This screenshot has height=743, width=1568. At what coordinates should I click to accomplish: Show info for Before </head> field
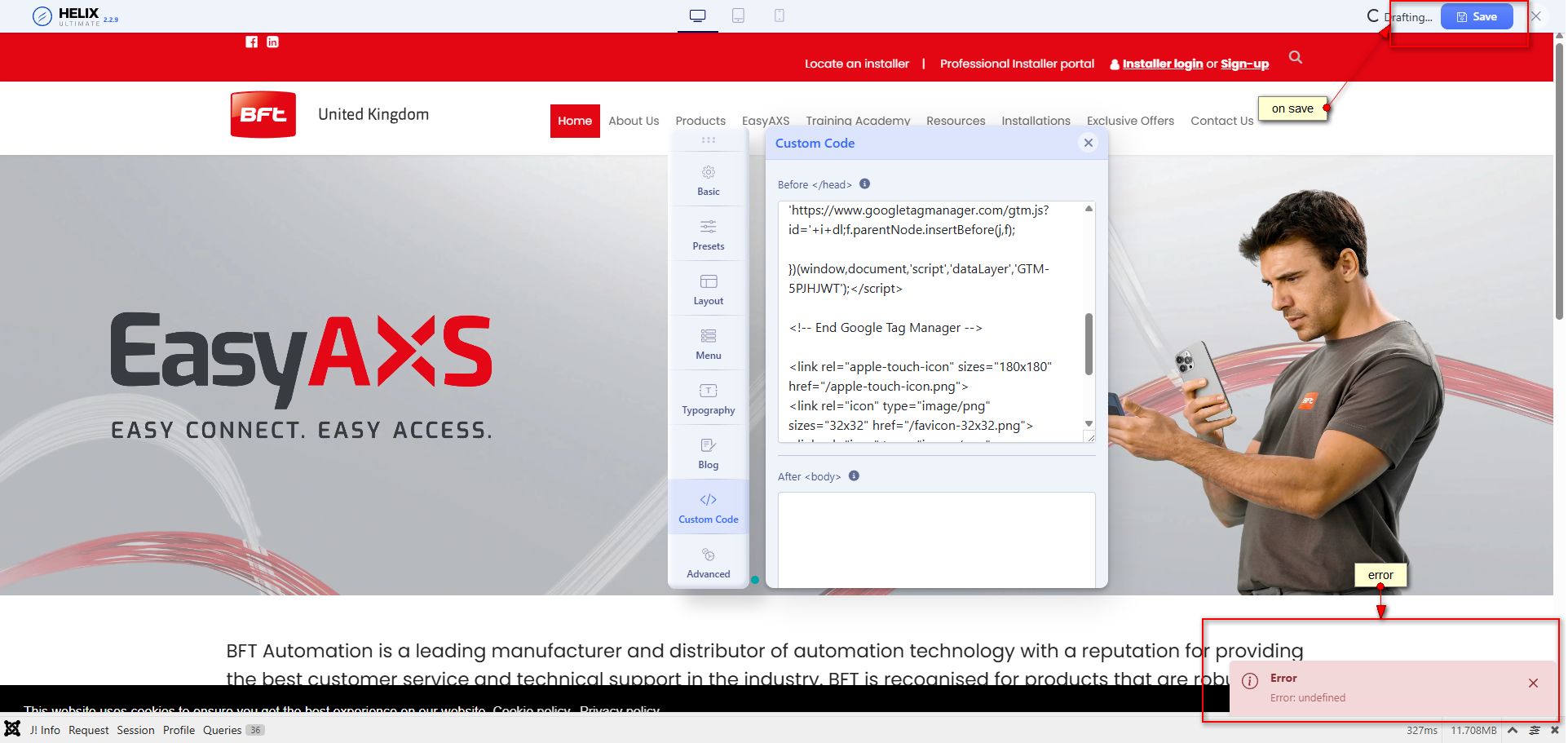864,184
